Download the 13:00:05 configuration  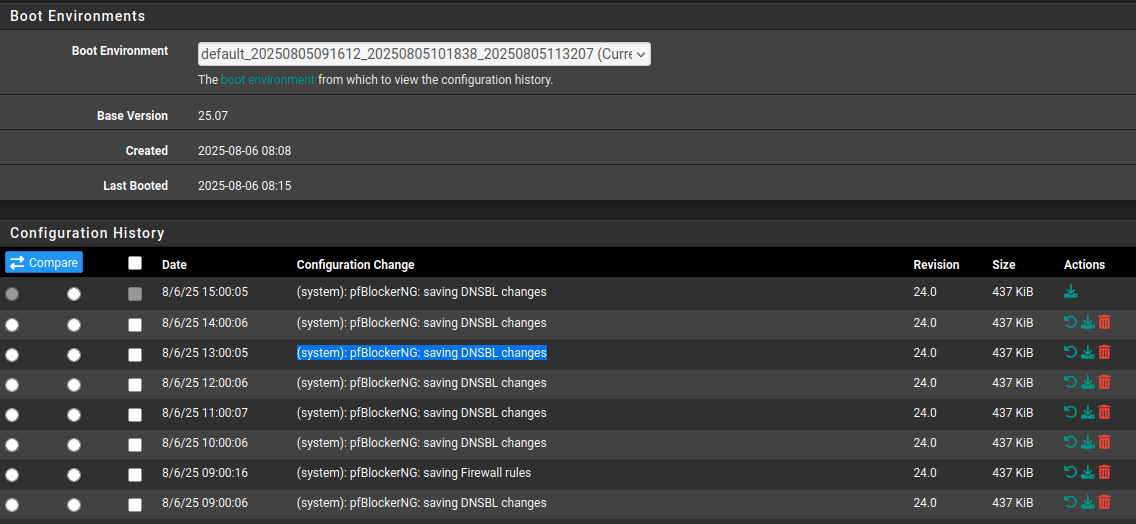point(1087,352)
